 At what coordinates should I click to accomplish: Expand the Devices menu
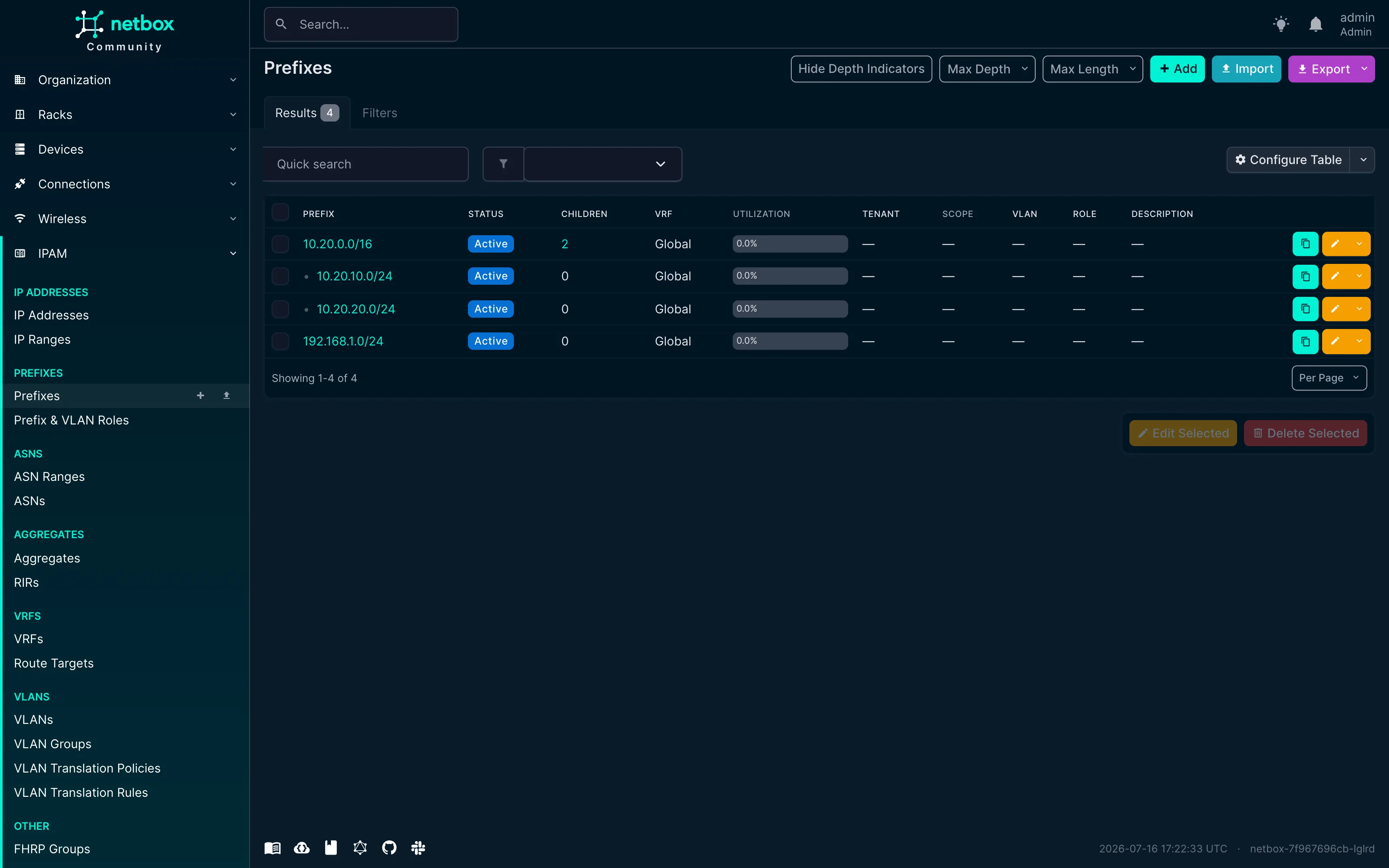pyautogui.click(x=125, y=149)
